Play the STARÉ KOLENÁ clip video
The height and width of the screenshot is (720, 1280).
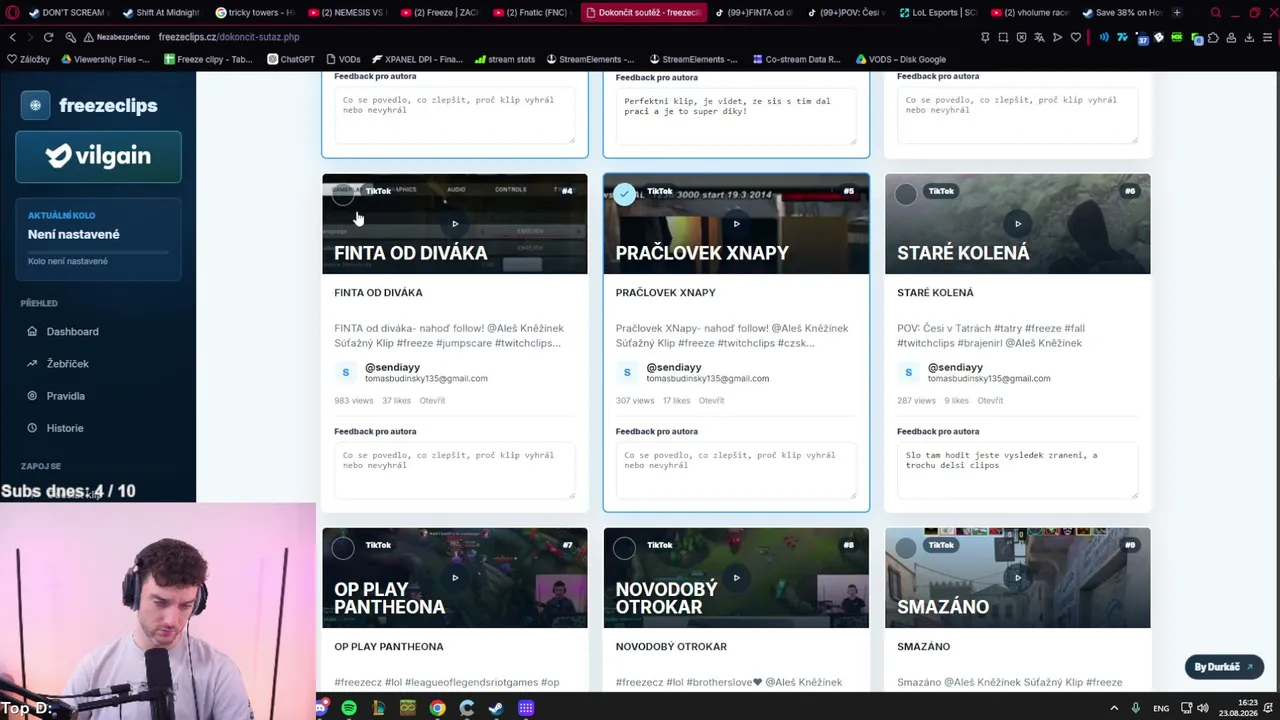(x=1018, y=224)
